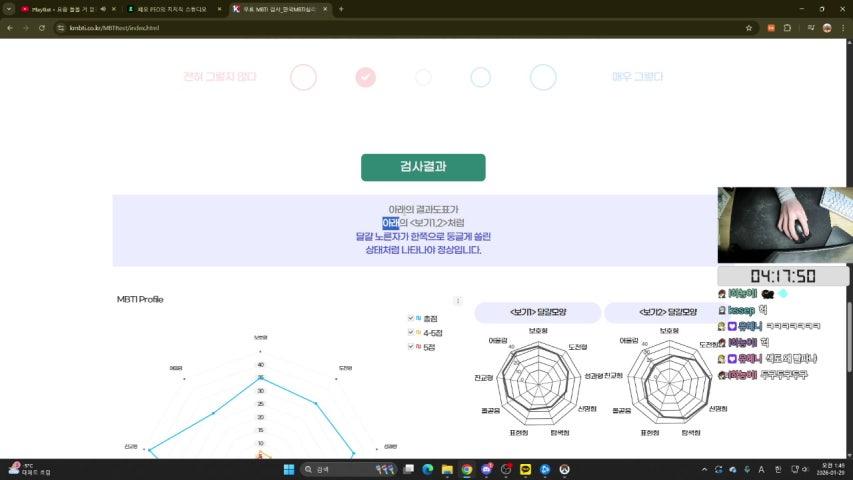Viewport: 853px width, 480px height.
Task: Click the MBTI Profile chart title
Action: 140,299
